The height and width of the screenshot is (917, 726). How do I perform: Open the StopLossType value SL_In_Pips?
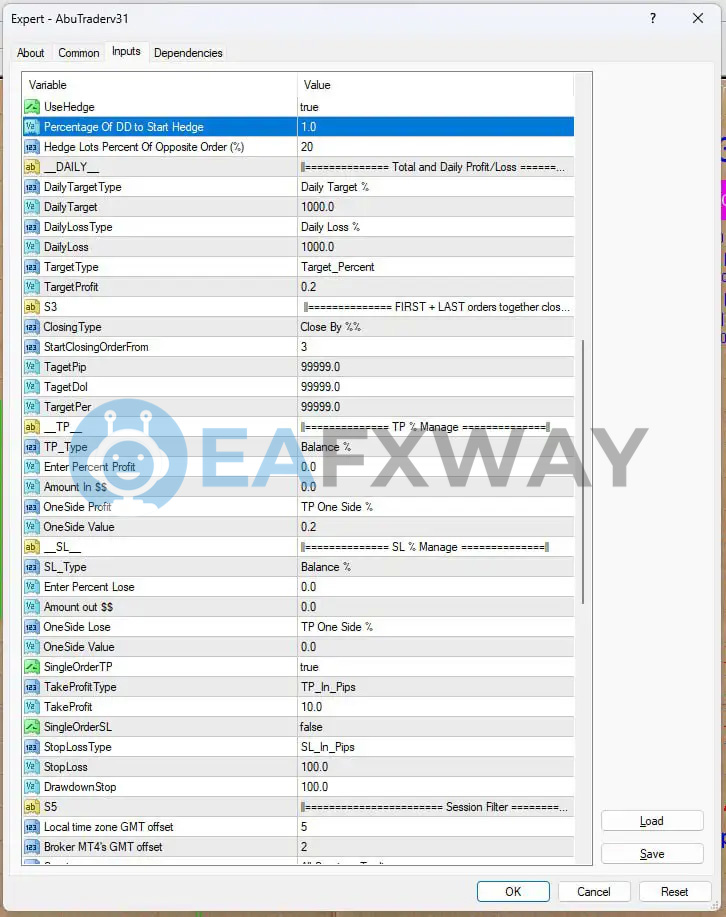pyautogui.click(x=435, y=747)
